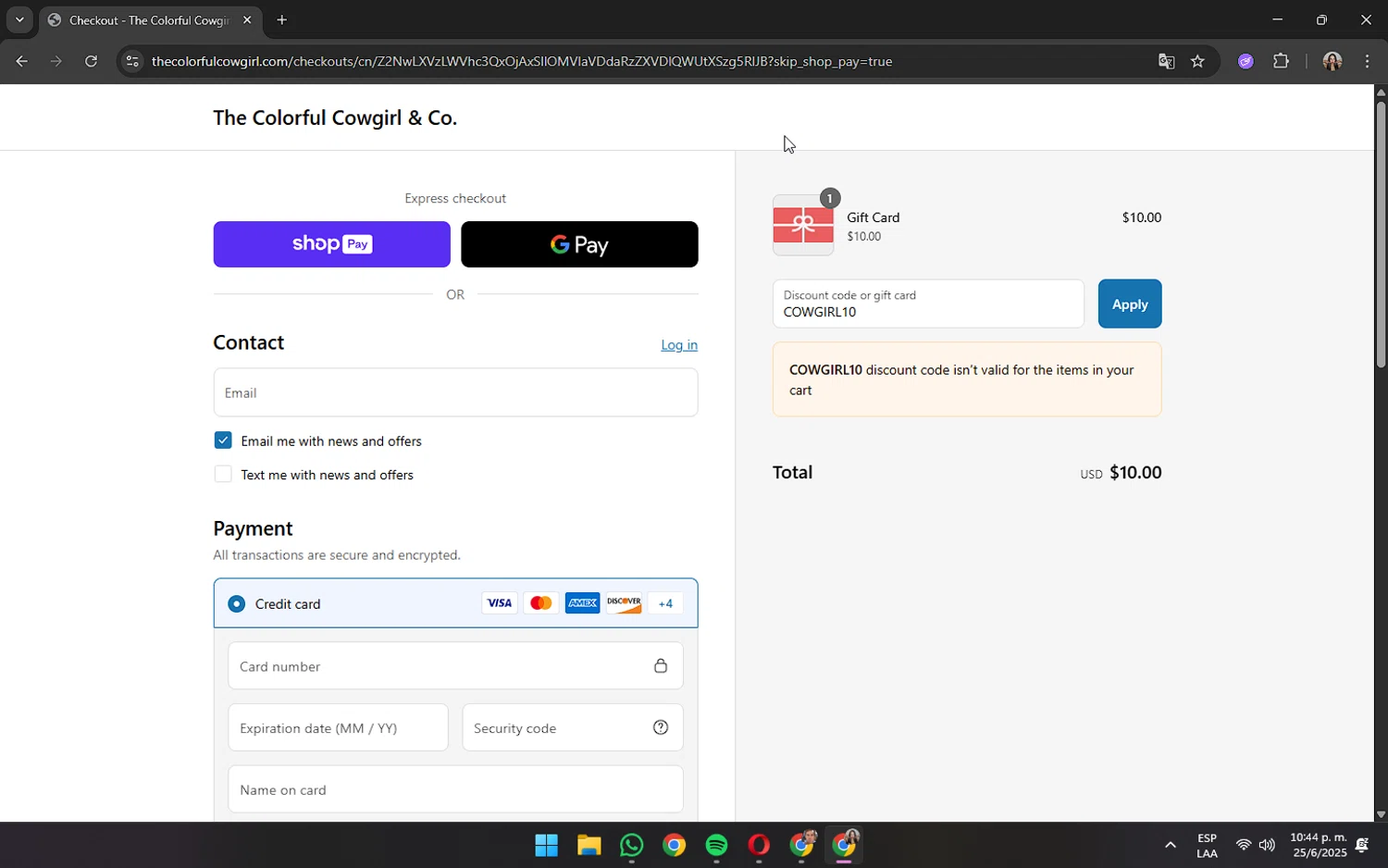View site information icon in address bar

click(x=132, y=61)
